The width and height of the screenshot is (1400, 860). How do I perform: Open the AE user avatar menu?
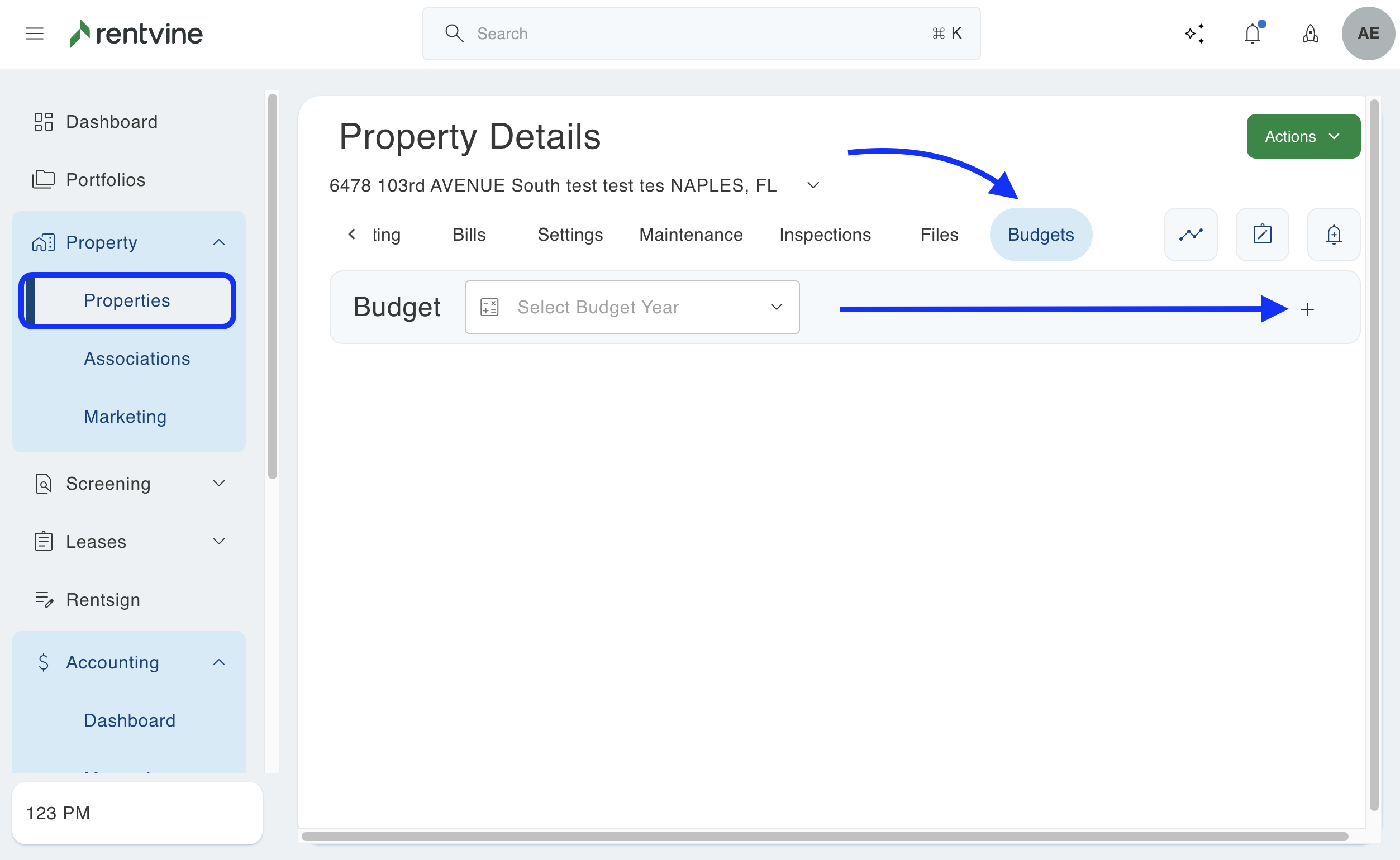(x=1368, y=34)
